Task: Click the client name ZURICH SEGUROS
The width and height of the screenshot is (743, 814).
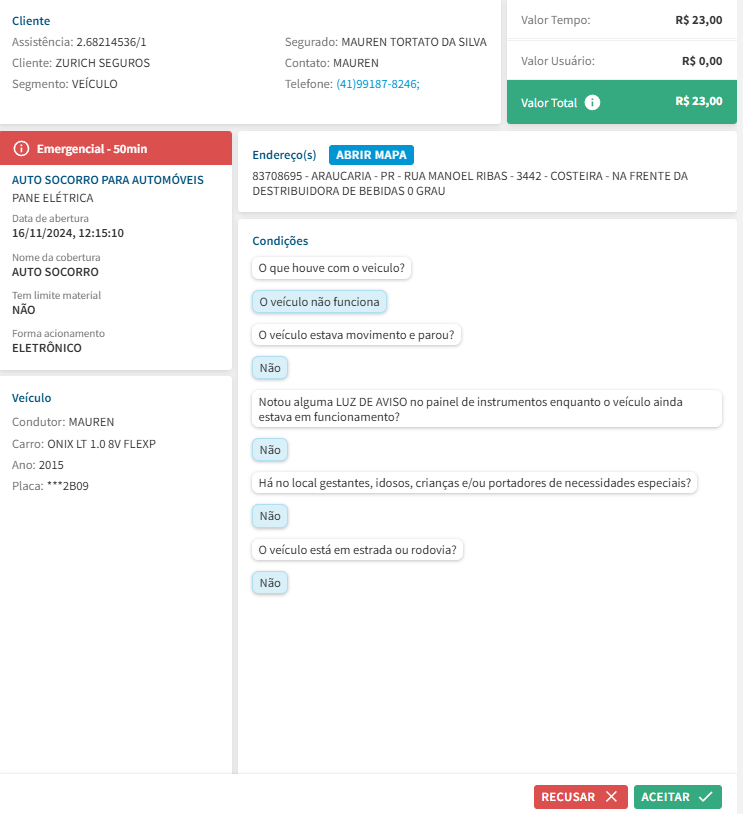Action: coord(102,63)
